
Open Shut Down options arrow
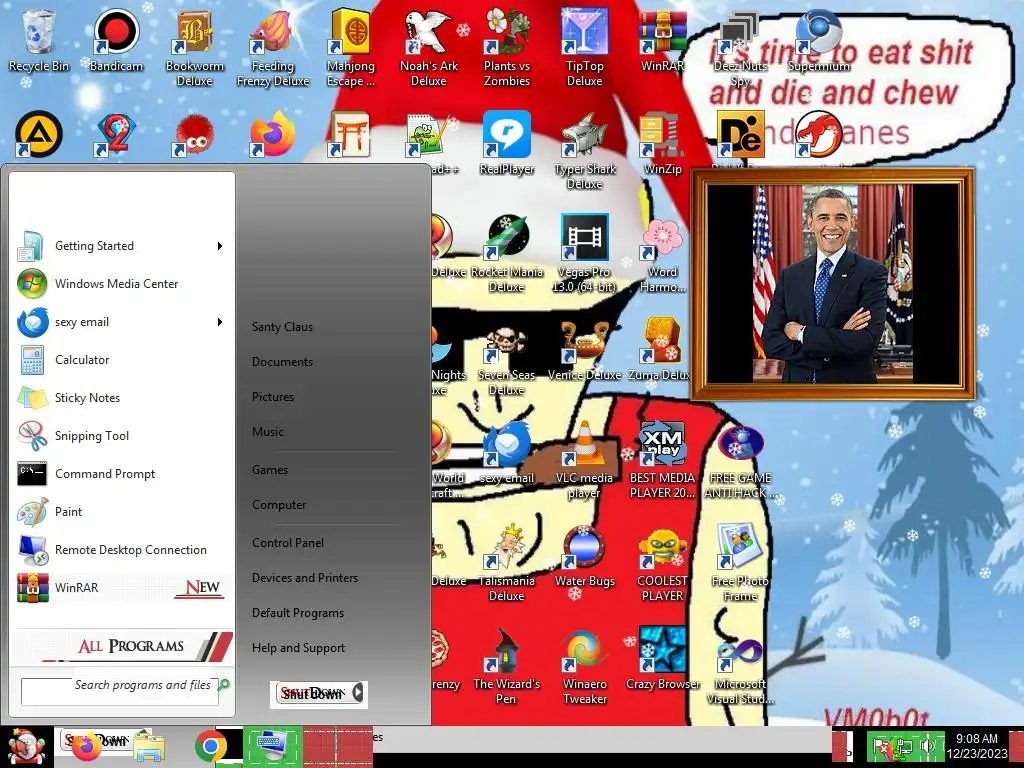[x=359, y=693]
